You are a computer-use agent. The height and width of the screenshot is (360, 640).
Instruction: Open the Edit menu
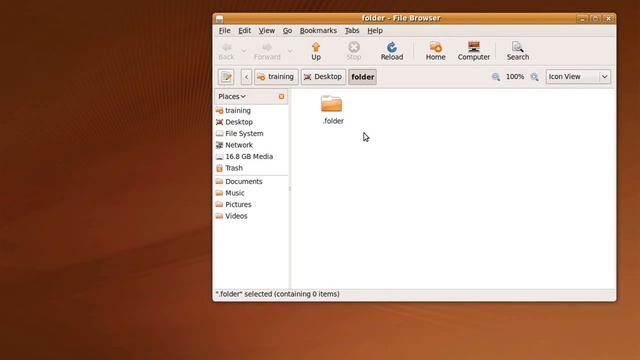244,31
